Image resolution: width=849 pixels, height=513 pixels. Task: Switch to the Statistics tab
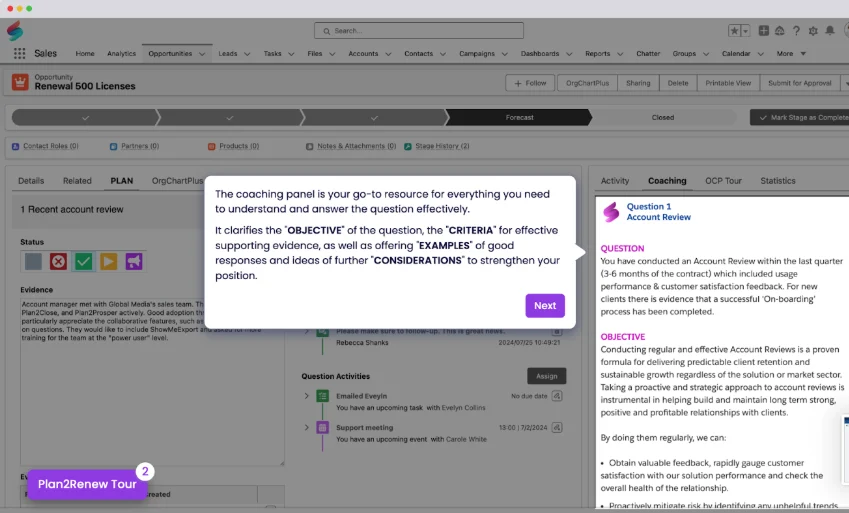click(778, 181)
